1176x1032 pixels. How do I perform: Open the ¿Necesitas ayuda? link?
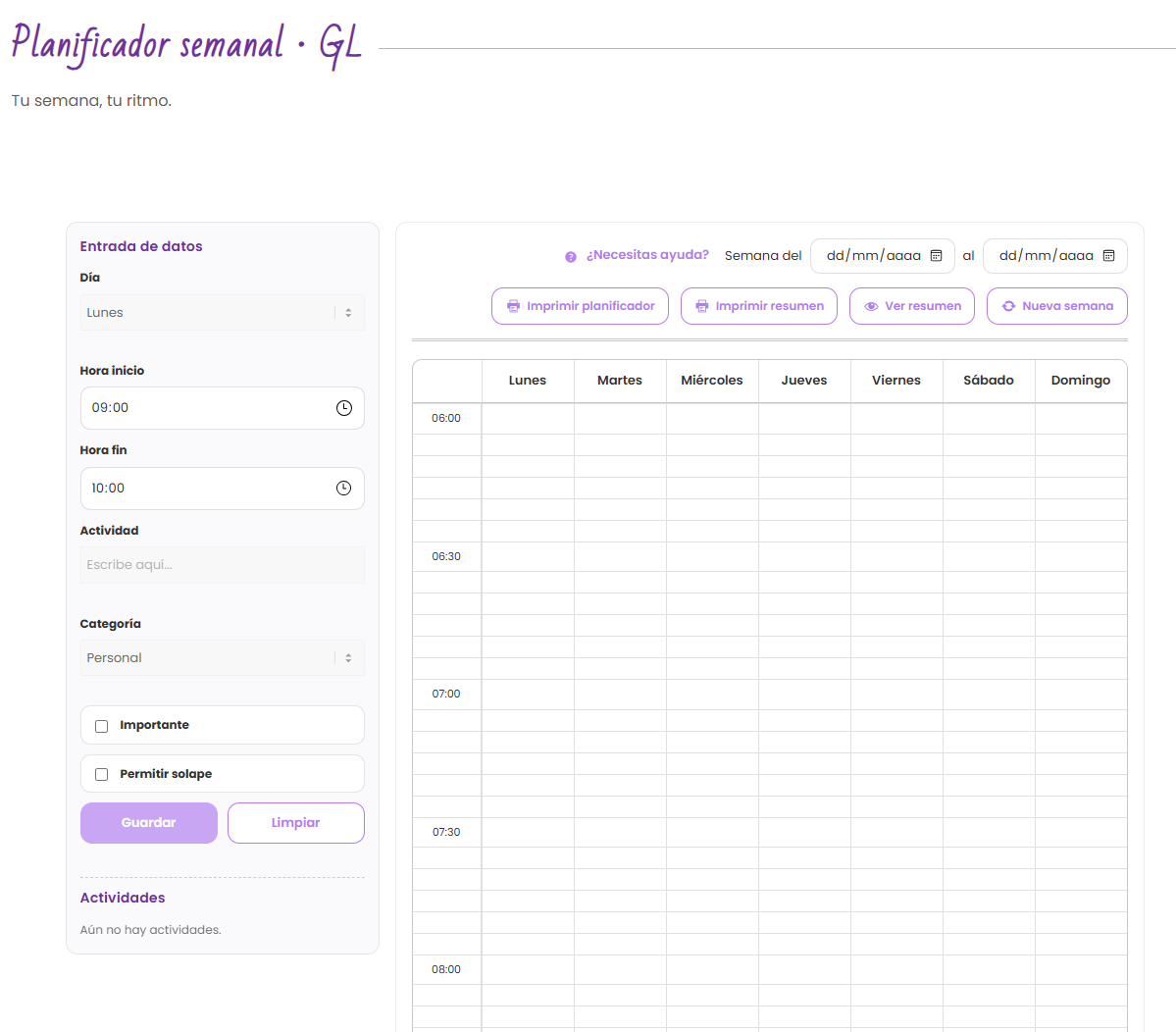647,255
